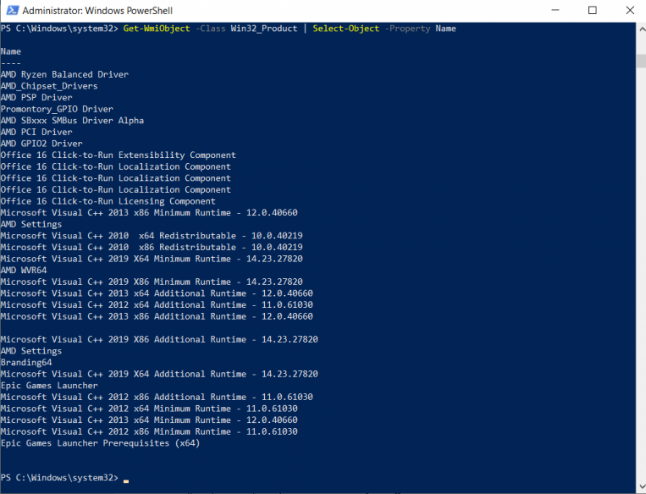646x494 pixels.
Task: Click the -Class parameter in the command
Action: [210, 28]
